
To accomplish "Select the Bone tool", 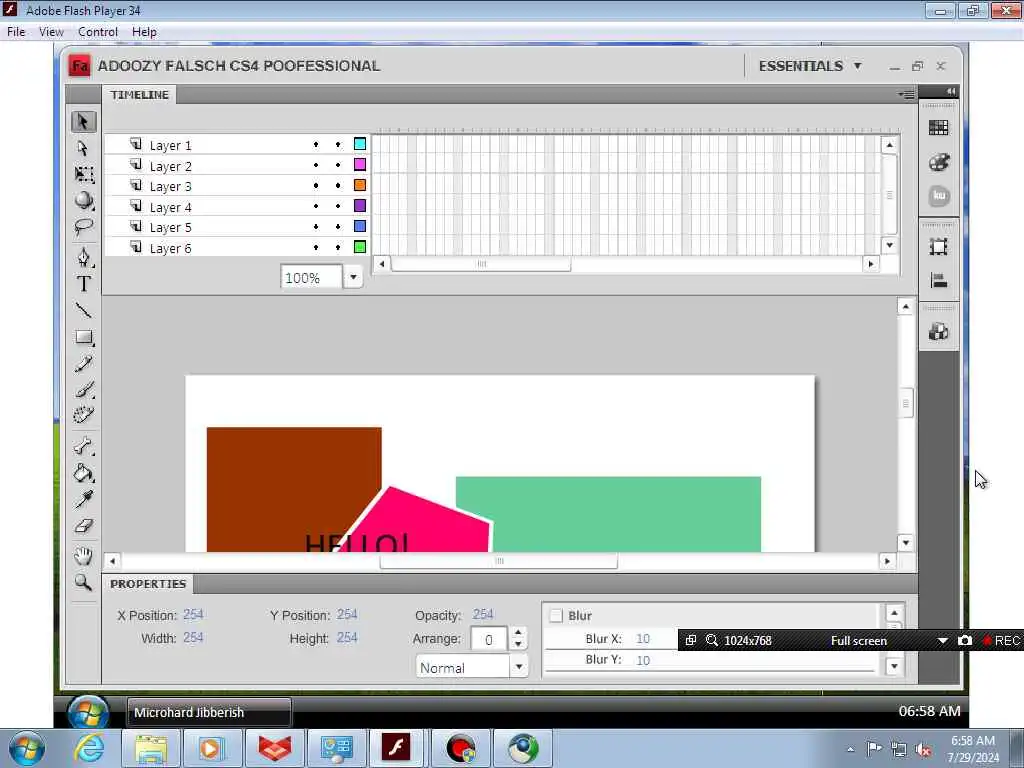I will [x=84, y=447].
